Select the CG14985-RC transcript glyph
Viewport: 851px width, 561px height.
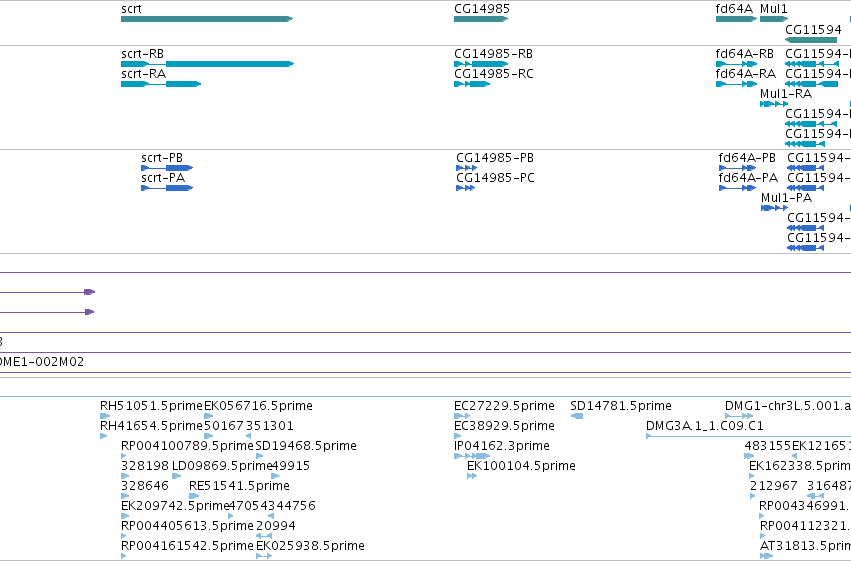click(x=472, y=84)
